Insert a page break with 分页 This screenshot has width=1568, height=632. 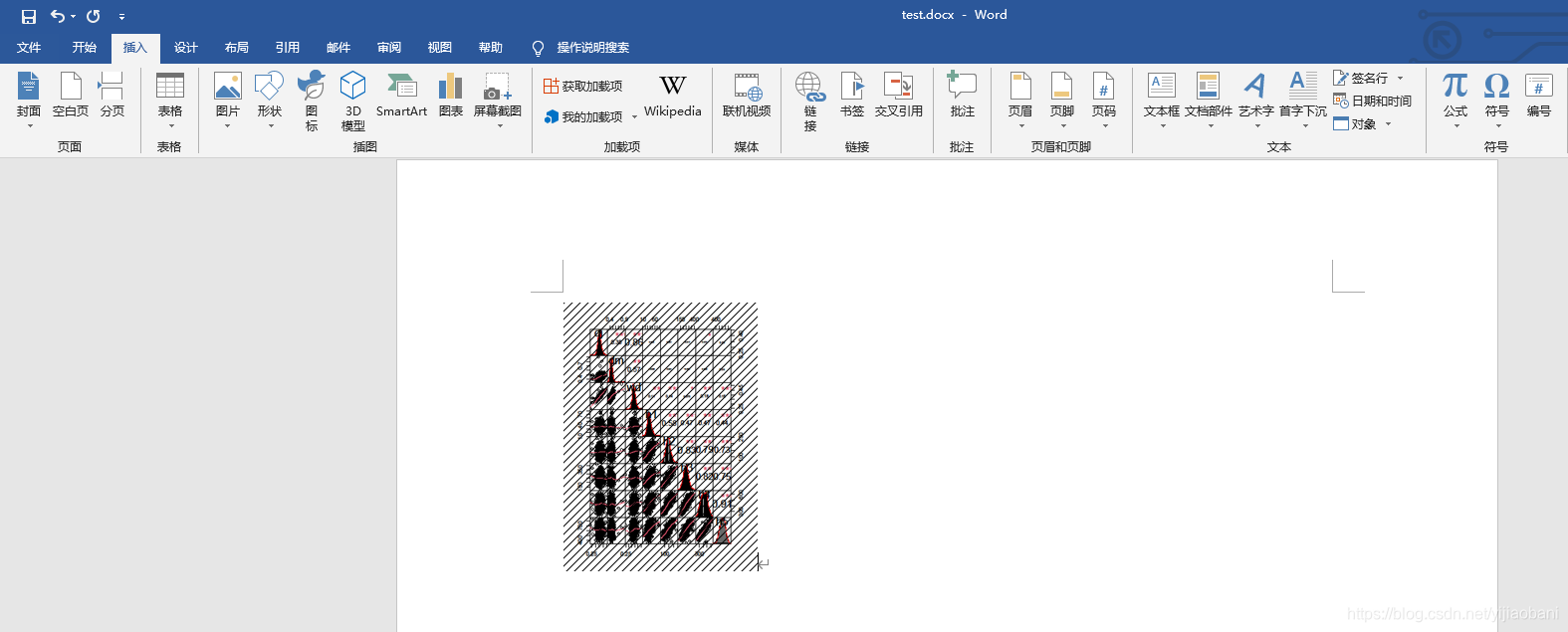point(112,96)
